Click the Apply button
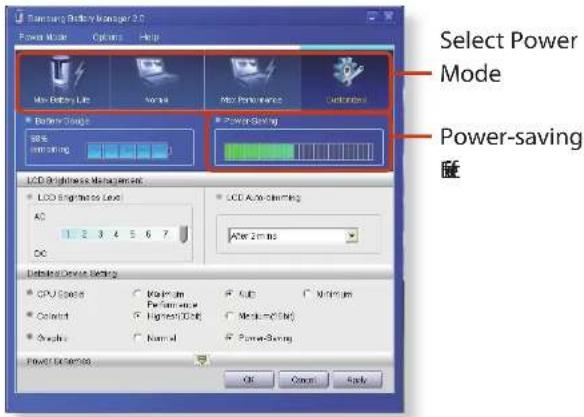 [x=357, y=379]
